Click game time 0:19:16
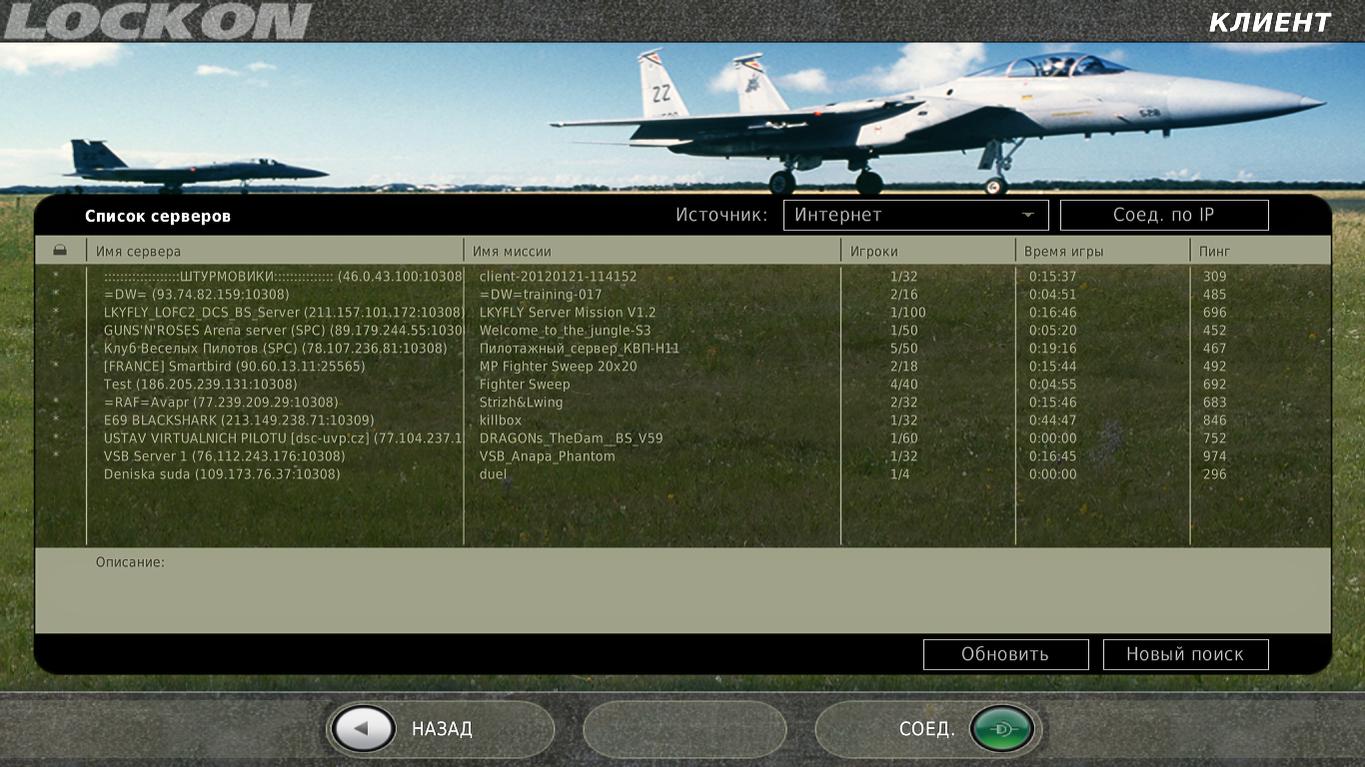The image size is (1365, 767). coord(1053,349)
